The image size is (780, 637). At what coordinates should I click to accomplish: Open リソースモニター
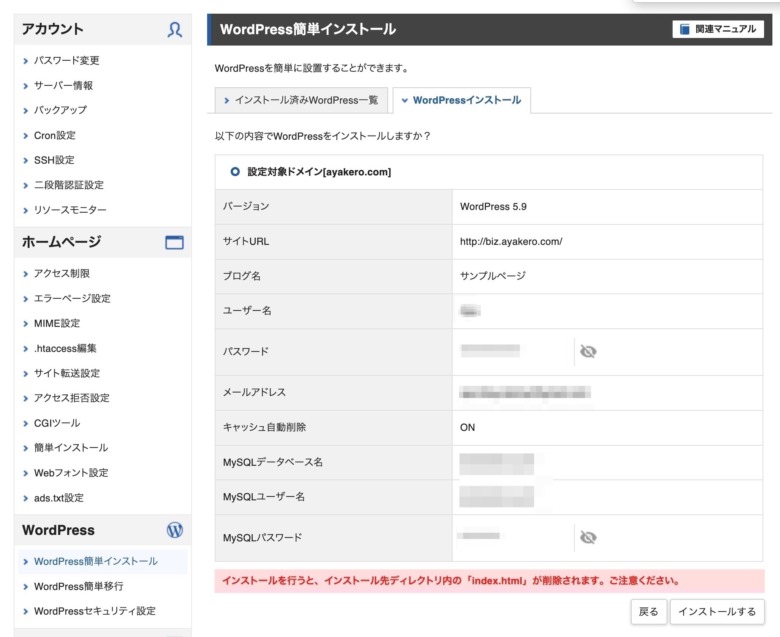coord(70,210)
